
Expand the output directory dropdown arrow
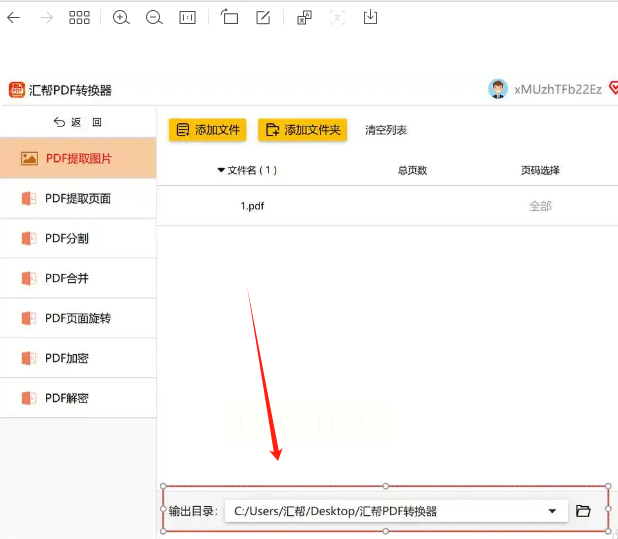click(x=552, y=511)
